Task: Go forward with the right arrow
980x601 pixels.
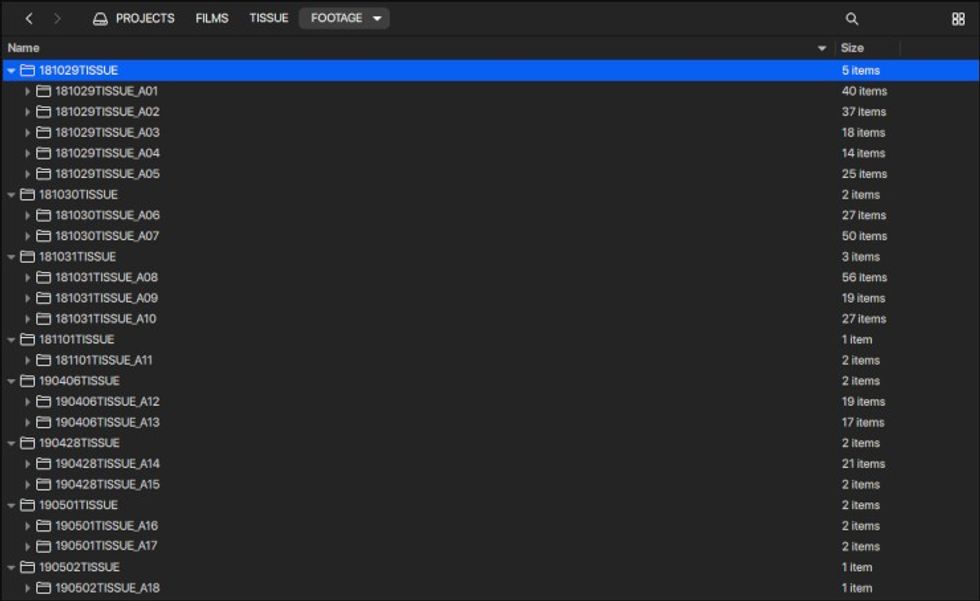Action: pyautogui.click(x=58, y=19)
